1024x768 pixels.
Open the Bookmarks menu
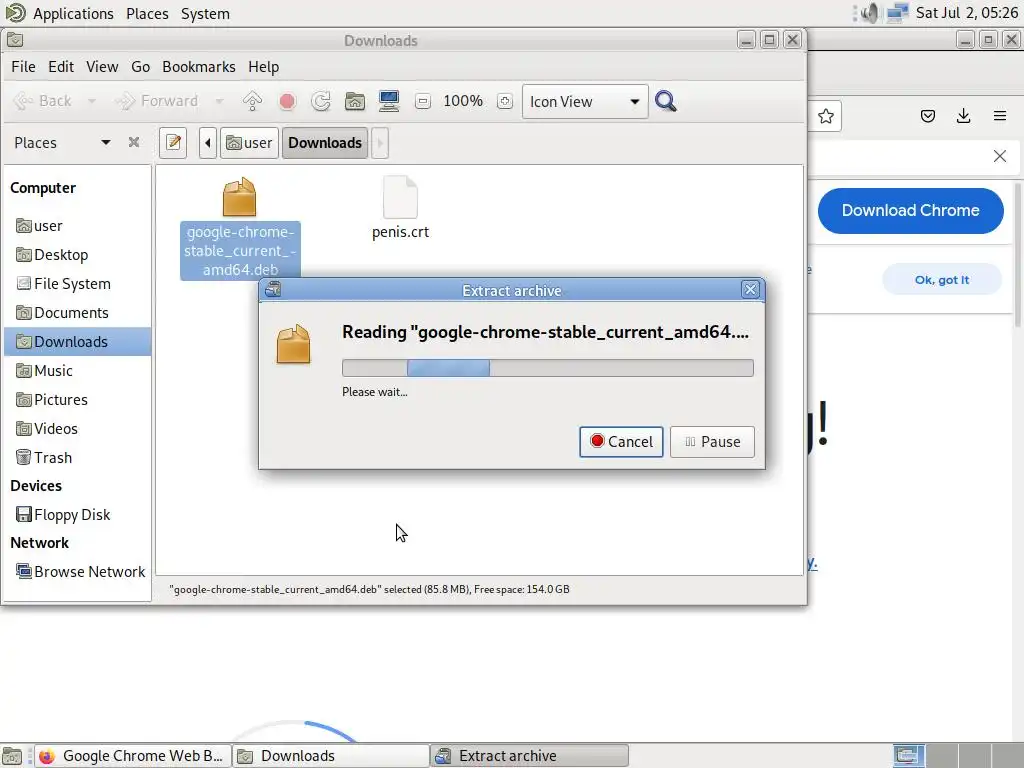pos(199,67)
